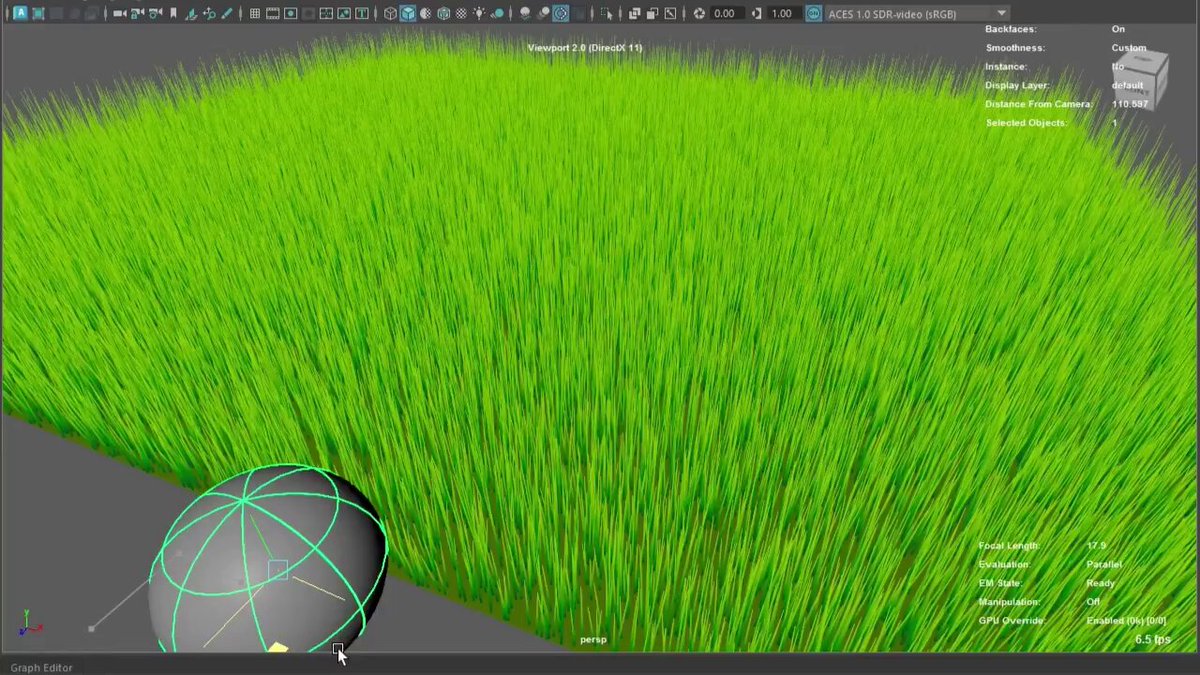
Task: Toggle the highlighted Multisample Anti-aliasing icon
Action: (561, 14)
